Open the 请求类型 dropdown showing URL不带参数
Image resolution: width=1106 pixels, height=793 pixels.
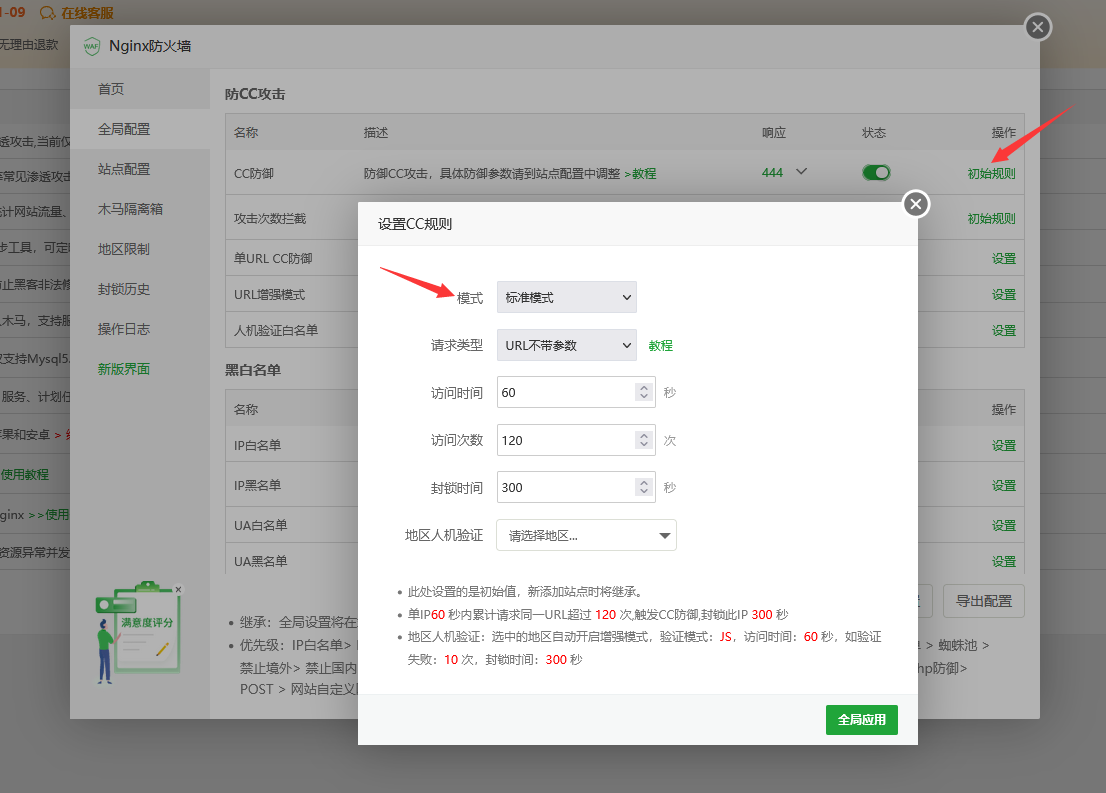coord(566,345)
